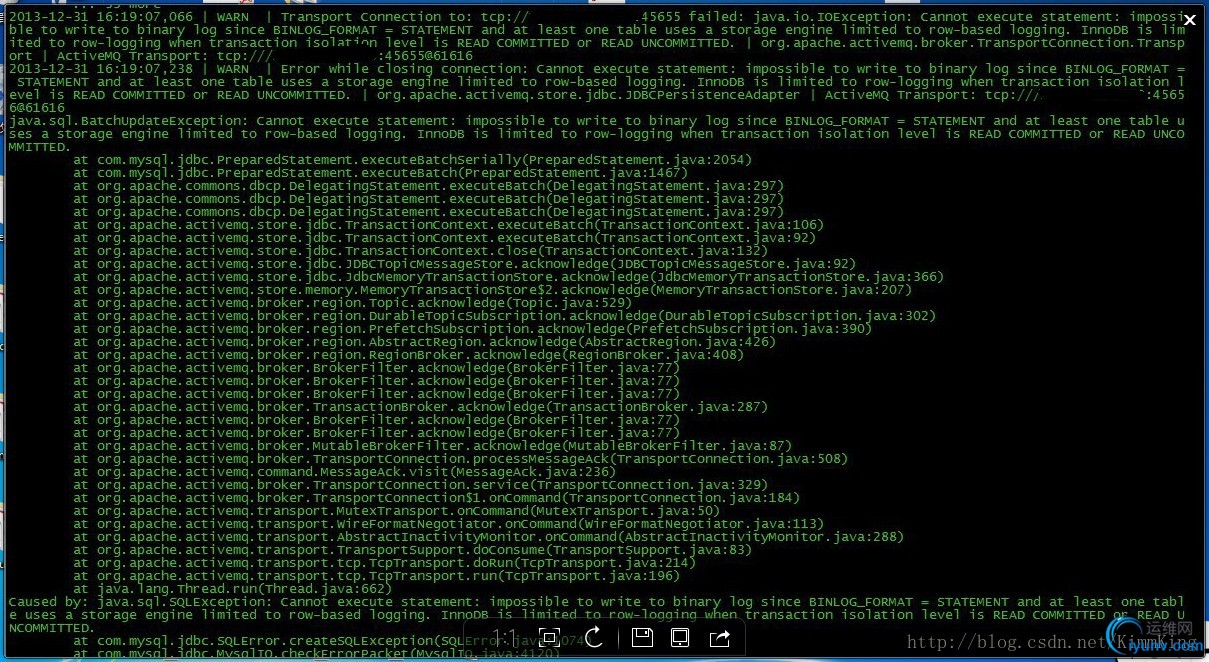1209x662 pixels.
Task: Click the 'RegionBroker.acknowledge' stack line
Action: point(408,355)
